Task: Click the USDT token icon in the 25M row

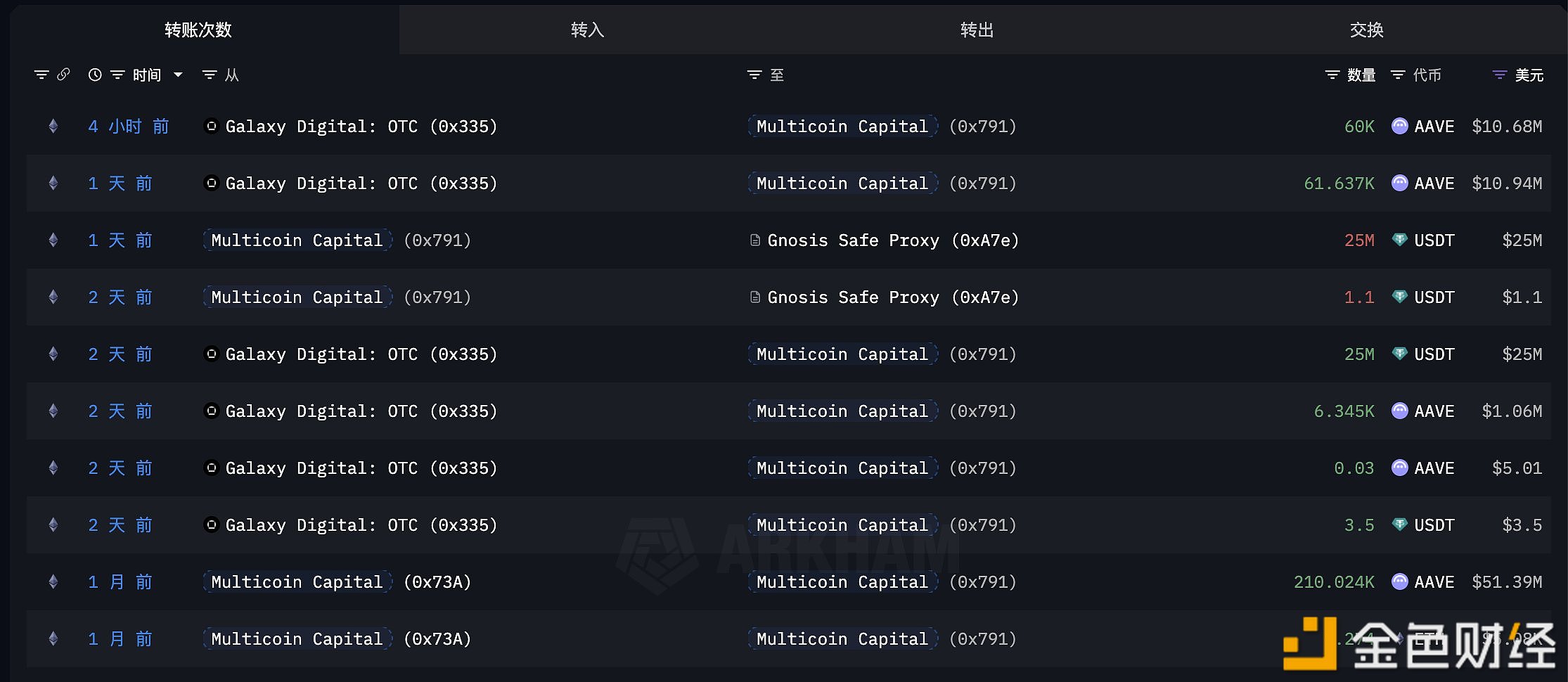Action: click(x=1399, y=240)
